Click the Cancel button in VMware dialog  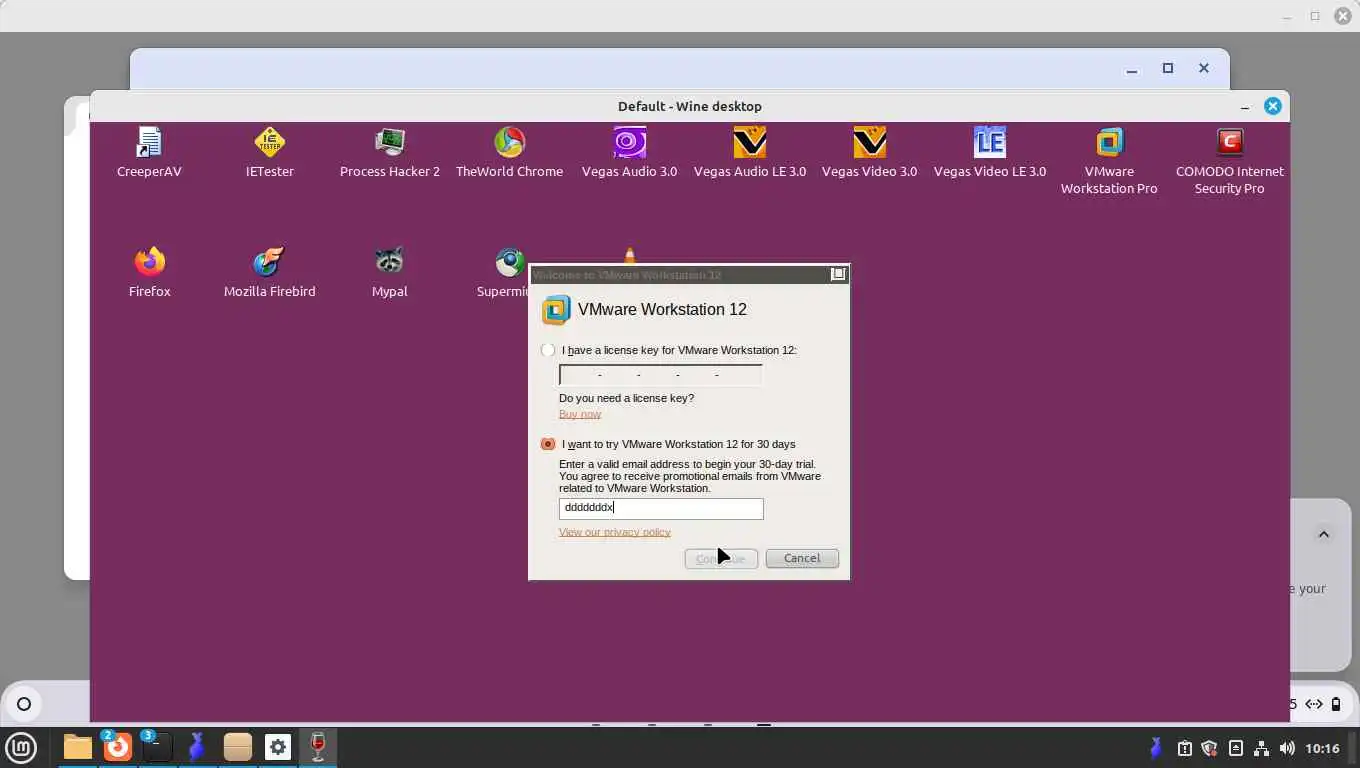point(802,558)
